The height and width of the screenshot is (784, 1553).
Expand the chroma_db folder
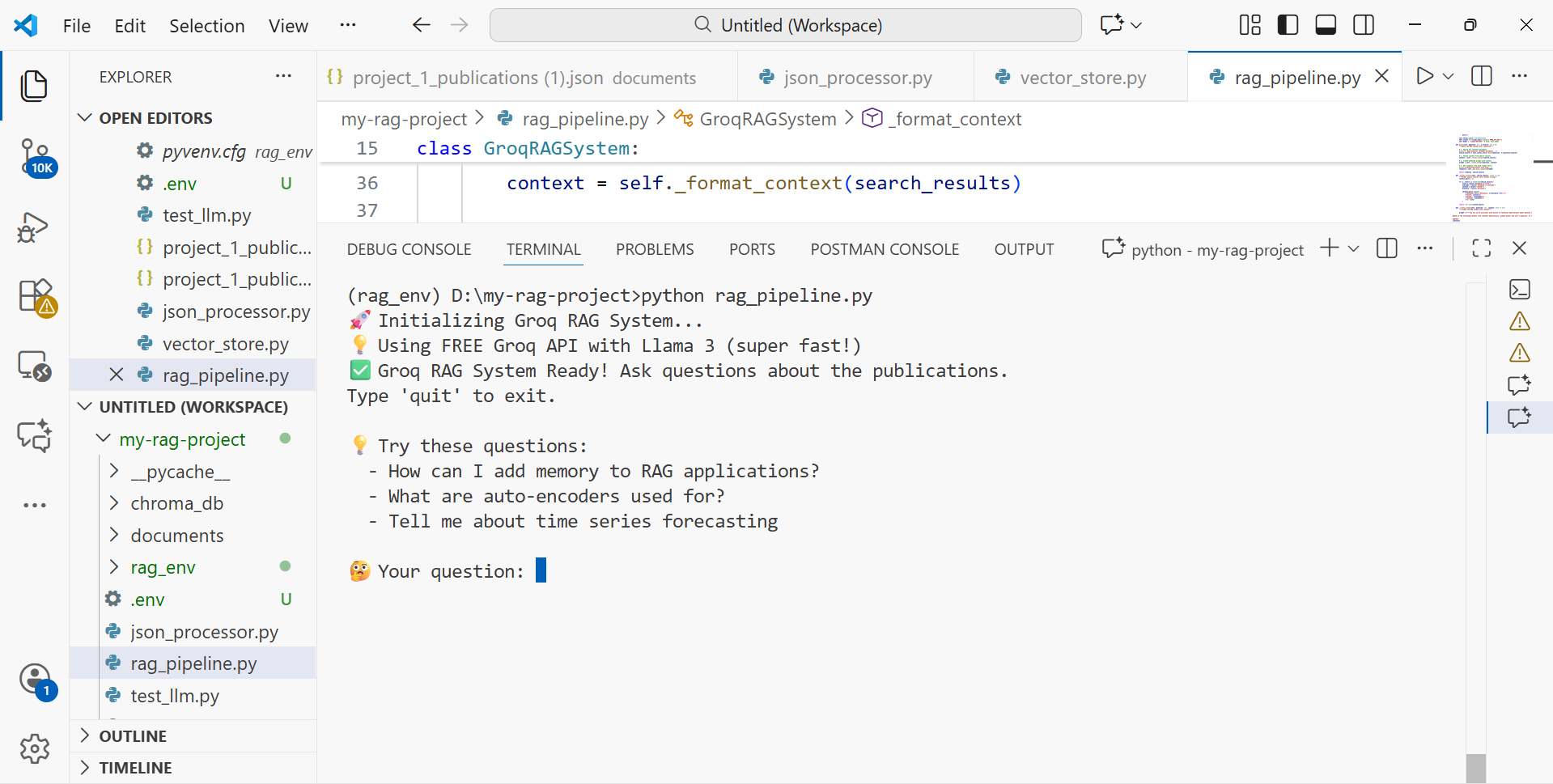[x=114, y=502]
